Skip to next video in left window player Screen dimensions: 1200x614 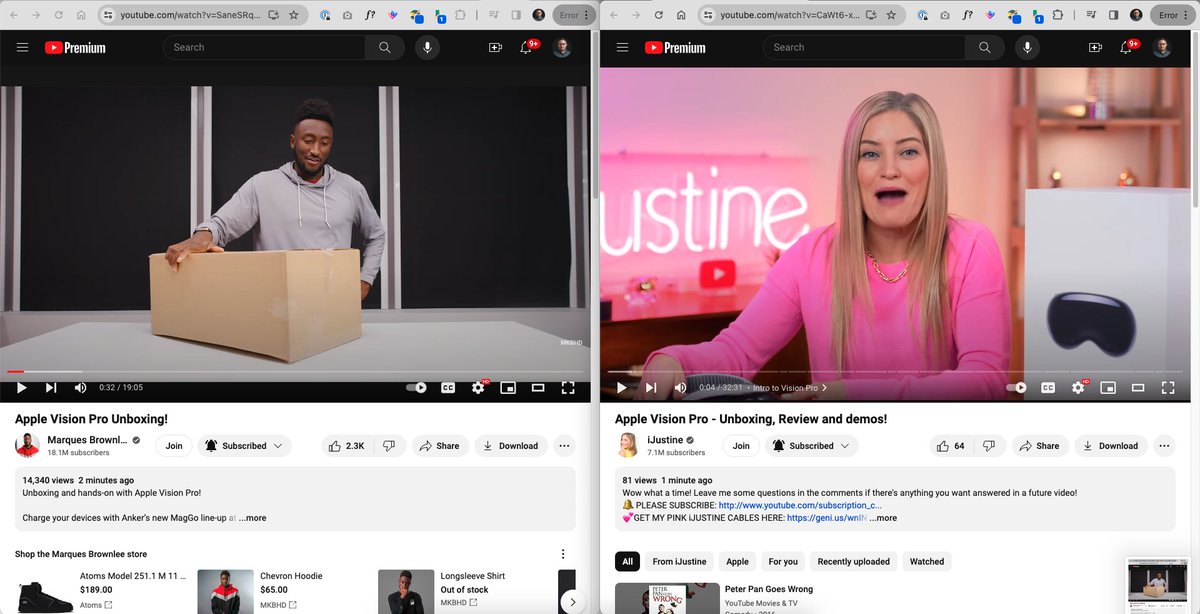coord(51,388)
